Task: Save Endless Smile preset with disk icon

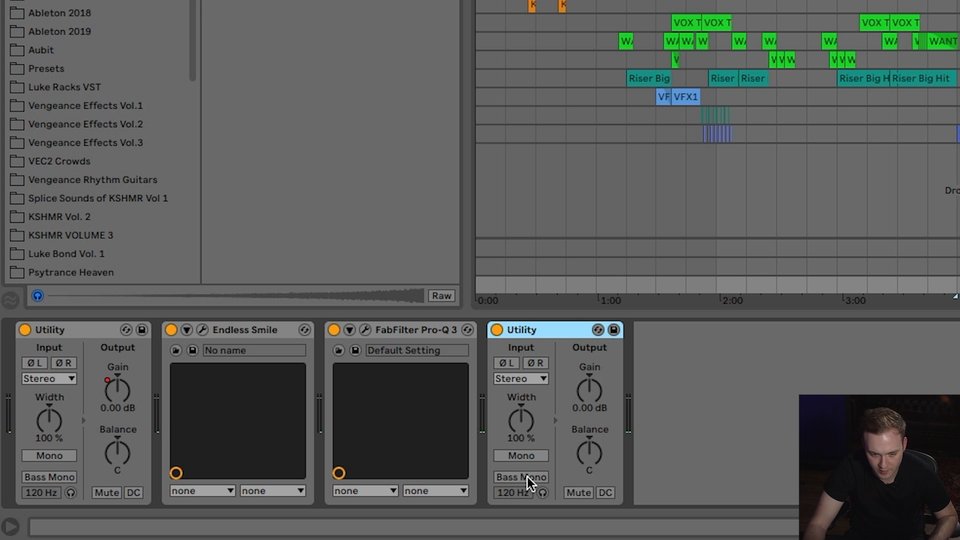Action: [x=192, y=350]
